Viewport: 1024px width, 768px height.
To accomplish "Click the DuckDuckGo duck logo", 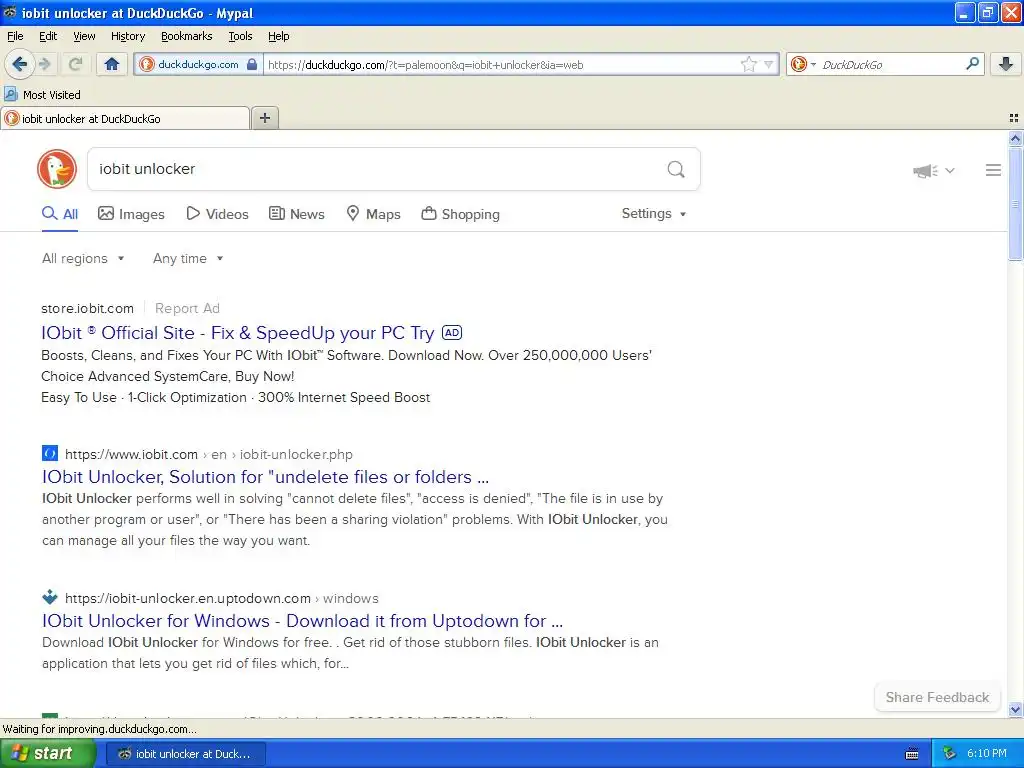I will tap(57, 169).
